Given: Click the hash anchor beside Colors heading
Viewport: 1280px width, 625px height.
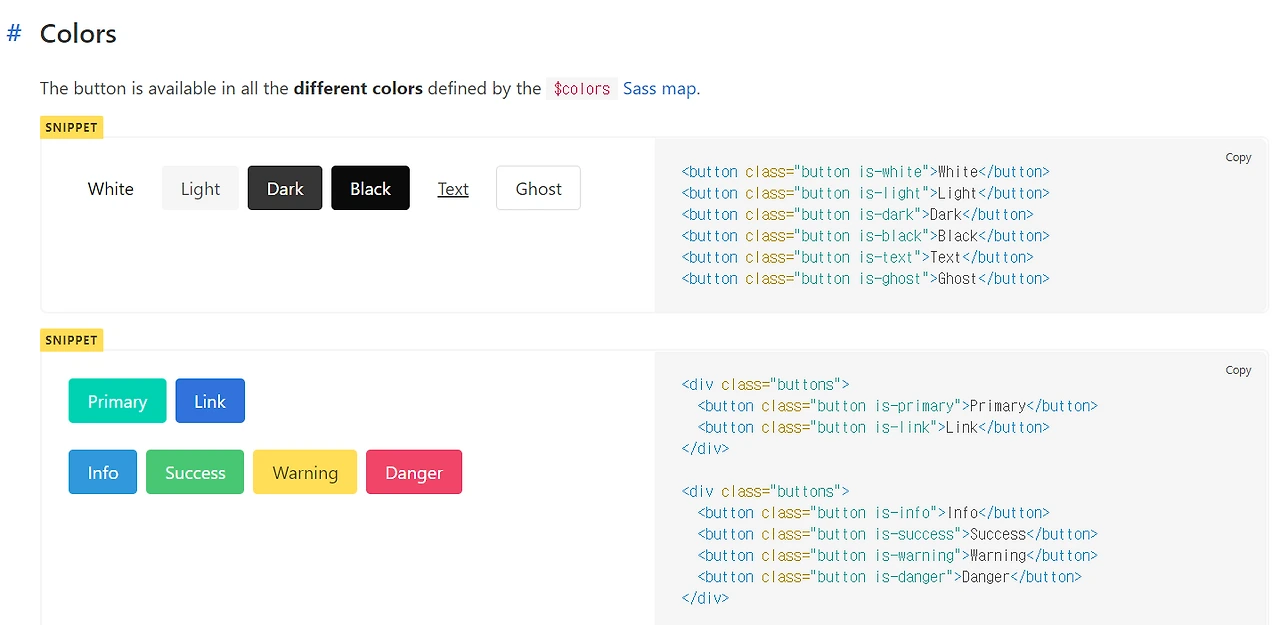Looking at the screenshot, I should click(x=14, y=33).
